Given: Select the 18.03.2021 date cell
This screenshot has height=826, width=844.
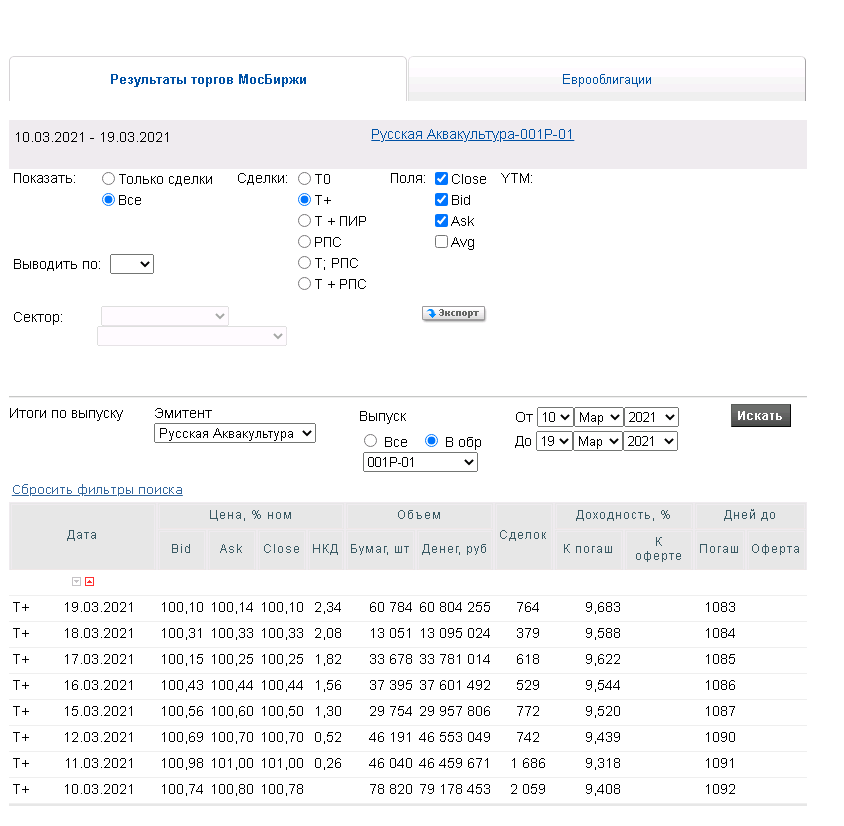Looking at the screenshot, I should pos(99,633).
